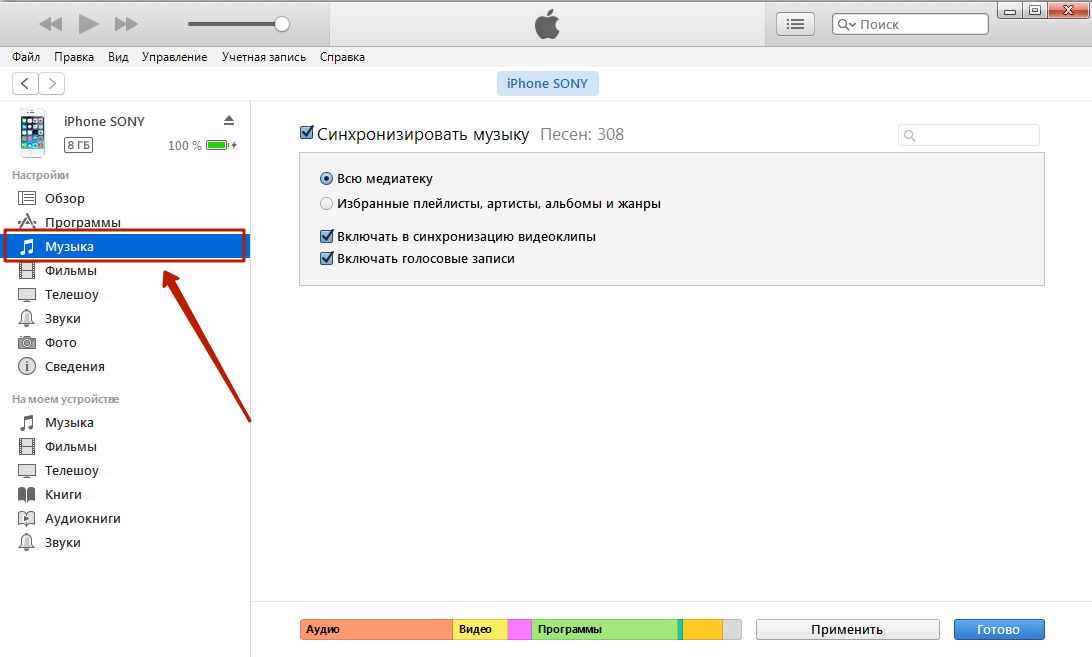Click the Звуки bell icon under Настройки

26,318
